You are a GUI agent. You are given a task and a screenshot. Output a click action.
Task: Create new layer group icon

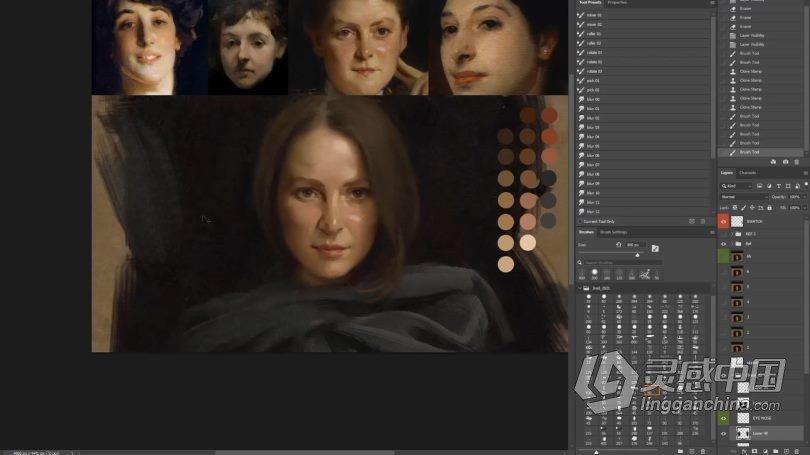pyautogui.click(x=775, y=451)
